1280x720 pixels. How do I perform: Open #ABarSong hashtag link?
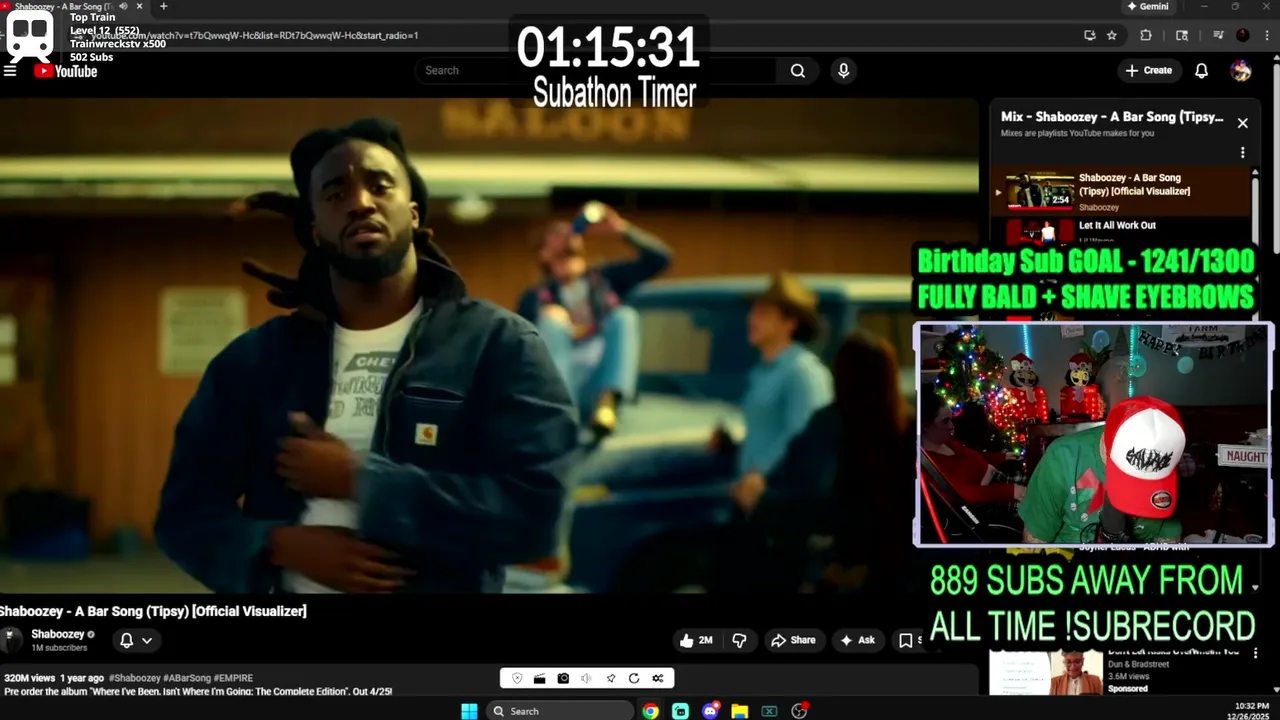(x=186, y=678)
